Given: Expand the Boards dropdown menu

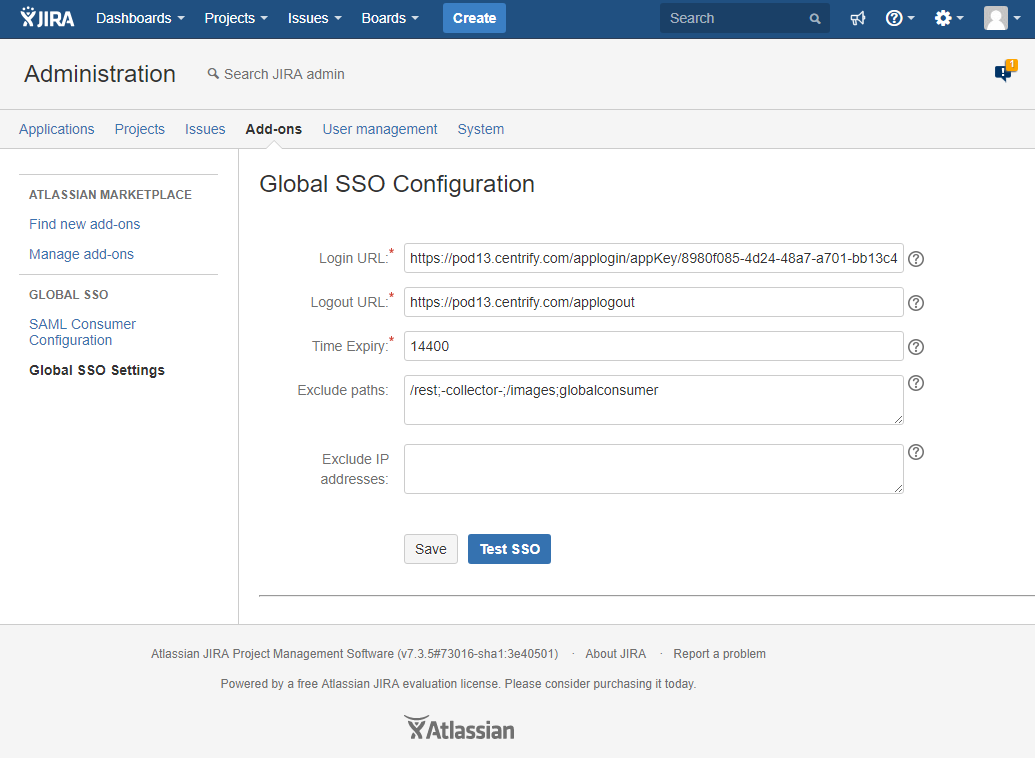Looking at the screenshot, I should 390,18.
